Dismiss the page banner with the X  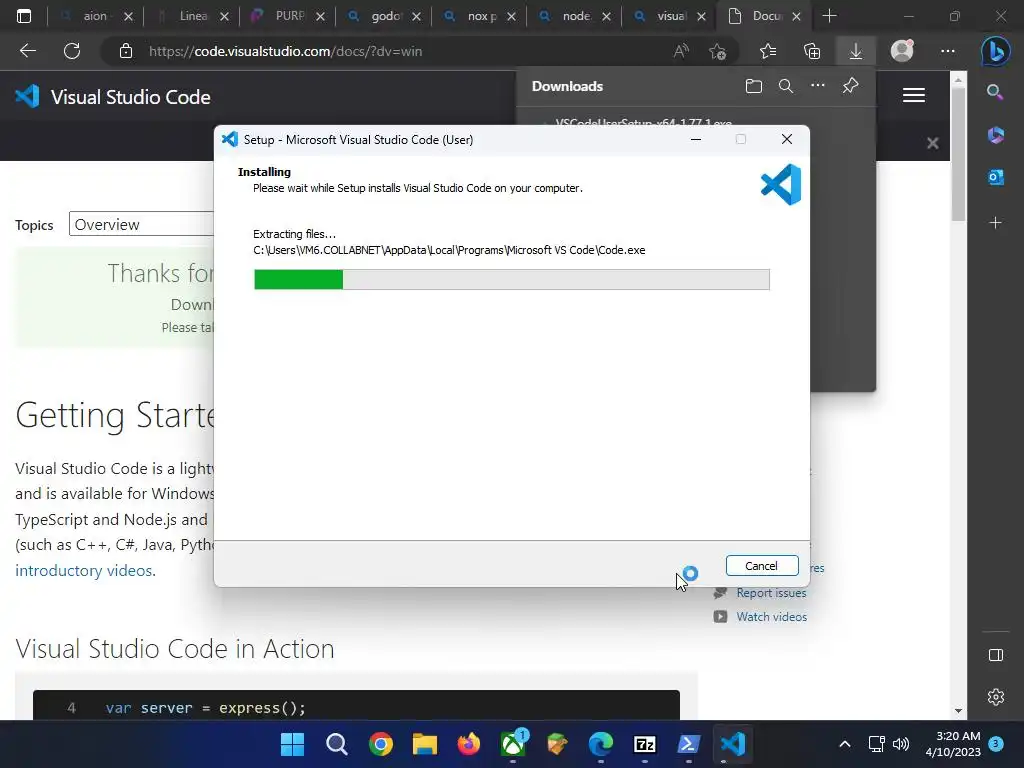click(933, 143)
